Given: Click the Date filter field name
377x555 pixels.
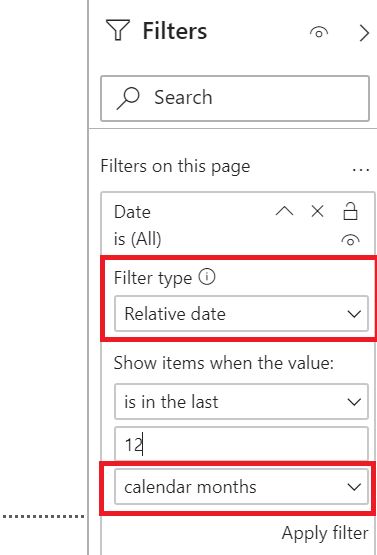Looking at the screenshot, I should point(132,212).
